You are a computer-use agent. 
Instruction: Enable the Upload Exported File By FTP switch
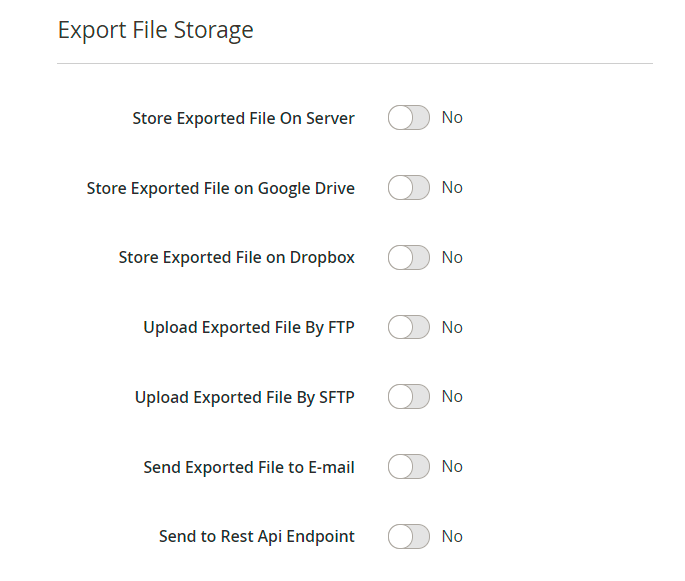tap(408, 327)
